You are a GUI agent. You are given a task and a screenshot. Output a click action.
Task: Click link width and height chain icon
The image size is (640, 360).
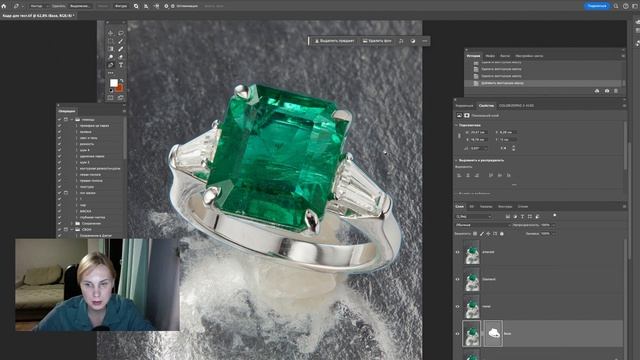(459, 136)
